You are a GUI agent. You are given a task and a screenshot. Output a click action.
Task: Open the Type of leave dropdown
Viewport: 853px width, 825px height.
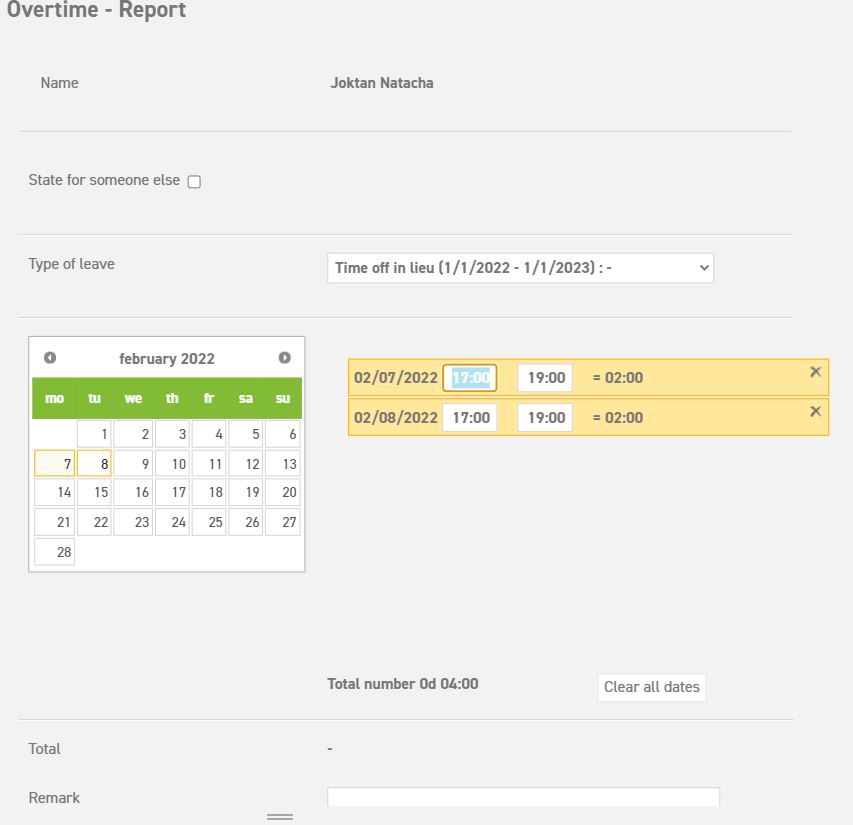[x=520, y=268]
